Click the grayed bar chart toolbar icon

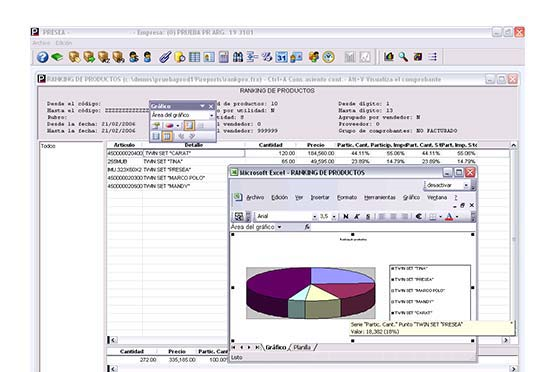tap(350, 57)
